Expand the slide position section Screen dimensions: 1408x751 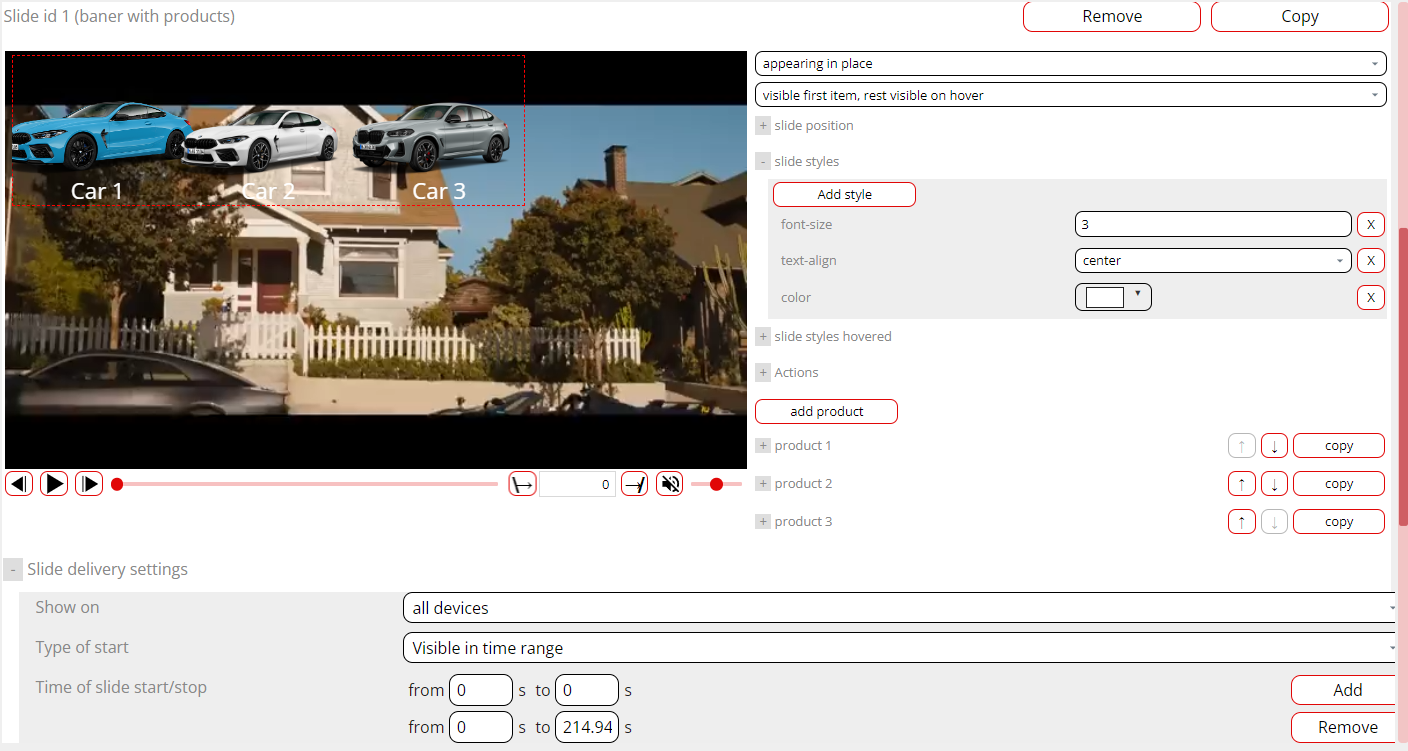763,126
